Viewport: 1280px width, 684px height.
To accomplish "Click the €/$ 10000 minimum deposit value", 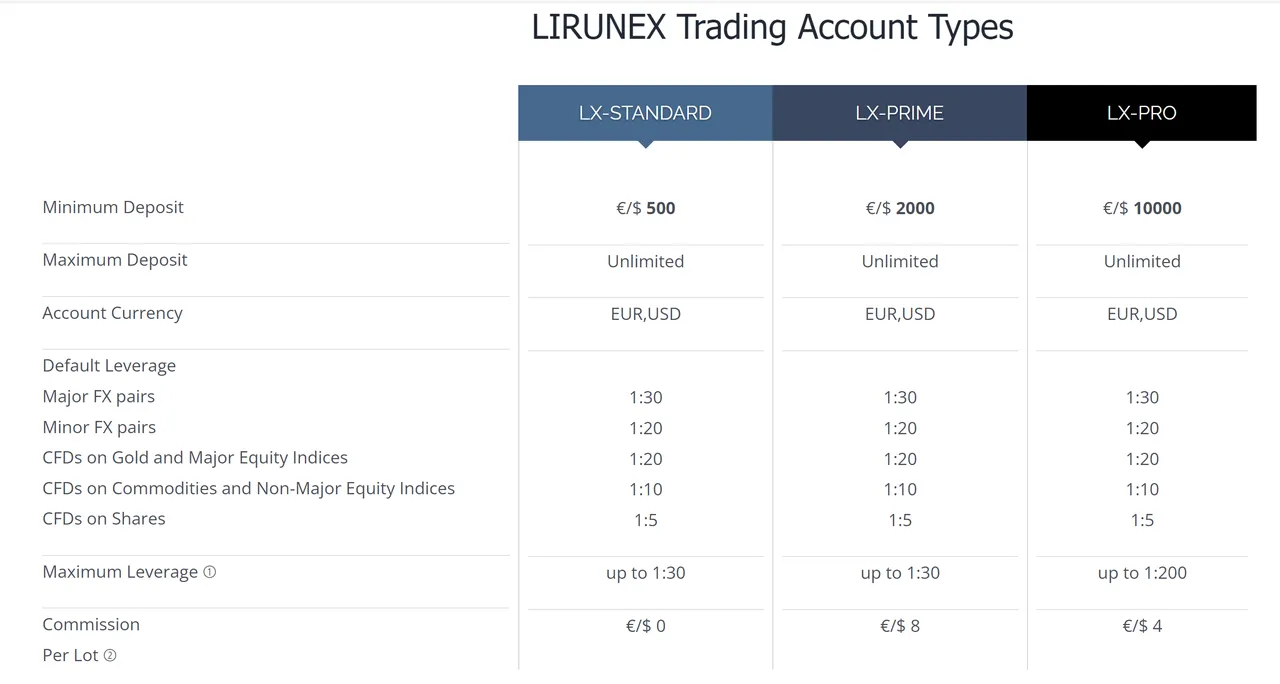I will tap(1142, 208).
